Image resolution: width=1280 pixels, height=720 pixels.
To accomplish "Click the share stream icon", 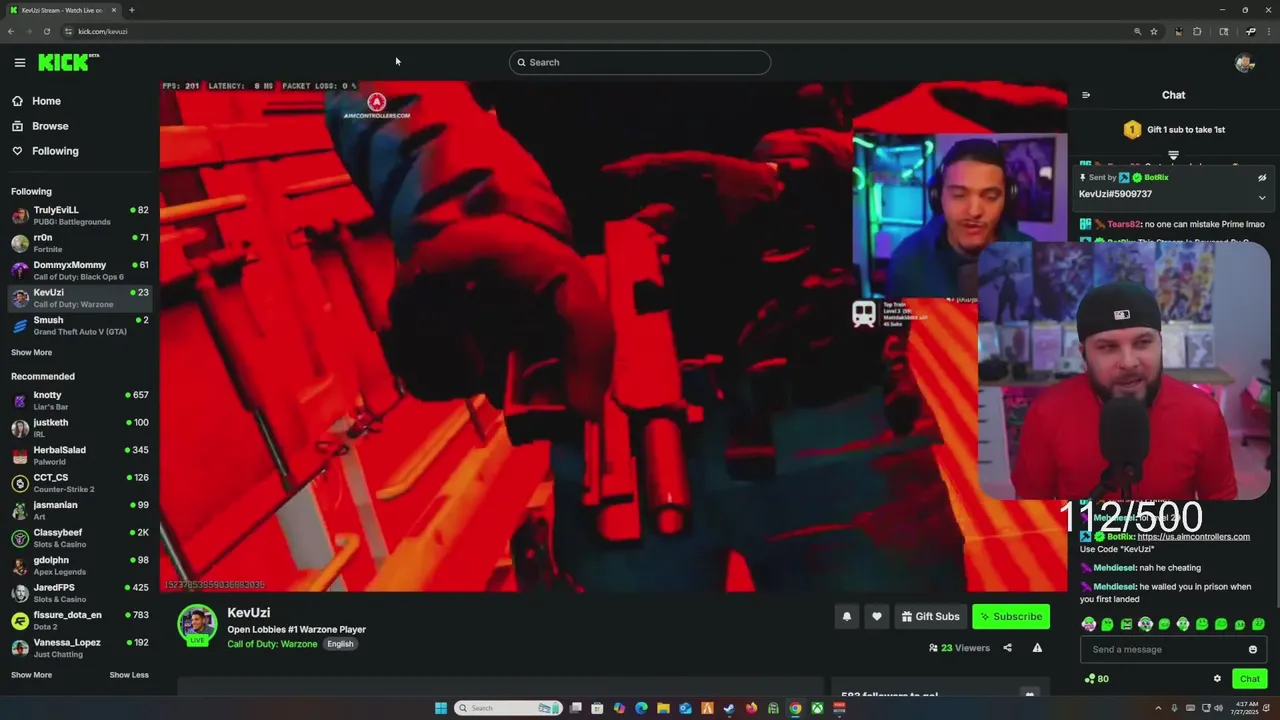I will pos(1007,648).
